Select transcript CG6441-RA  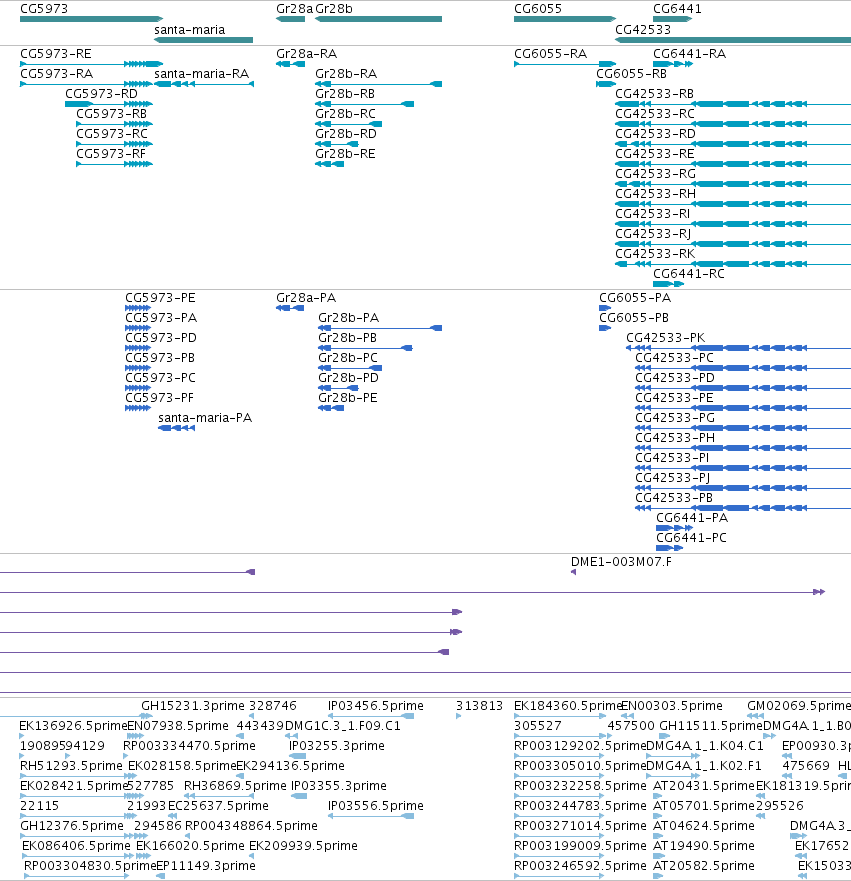pyautogui.click(x=672, y=64)
